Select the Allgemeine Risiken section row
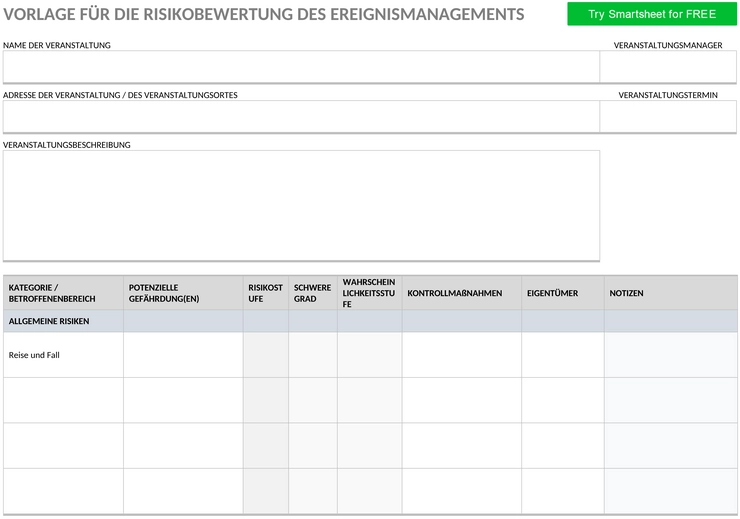The height and width of the screenshot is (519, 740). click(370, 321)
